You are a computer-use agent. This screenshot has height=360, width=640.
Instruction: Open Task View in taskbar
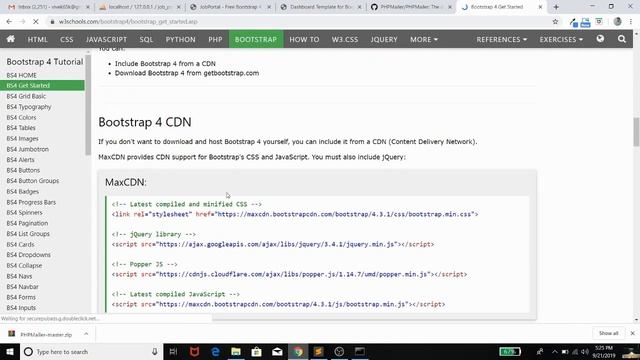click(x=173, y=351)
